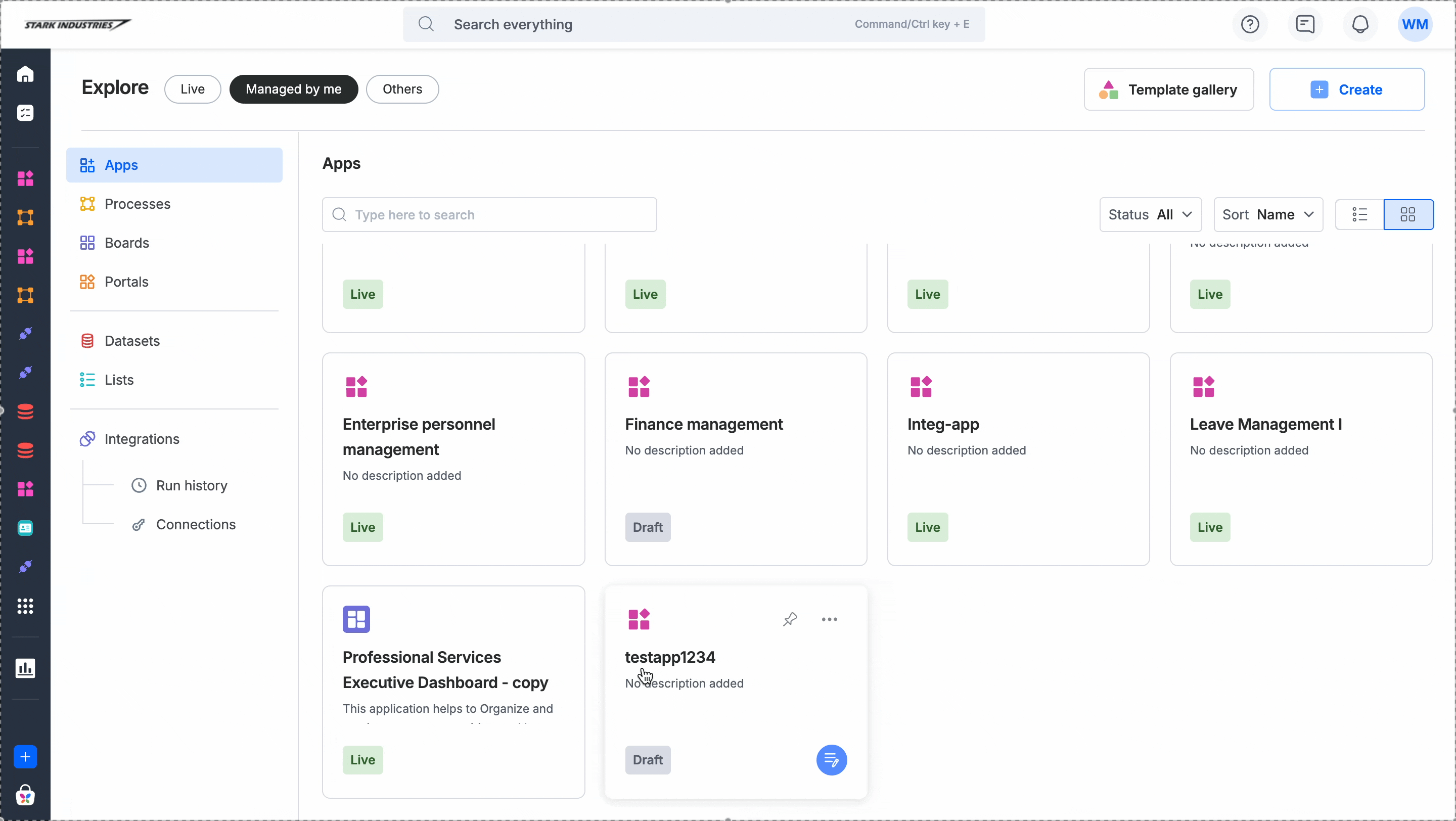Viewport: 1456px width, 821px height.
Task: Click the Create button
Action: coord(1346,89)
